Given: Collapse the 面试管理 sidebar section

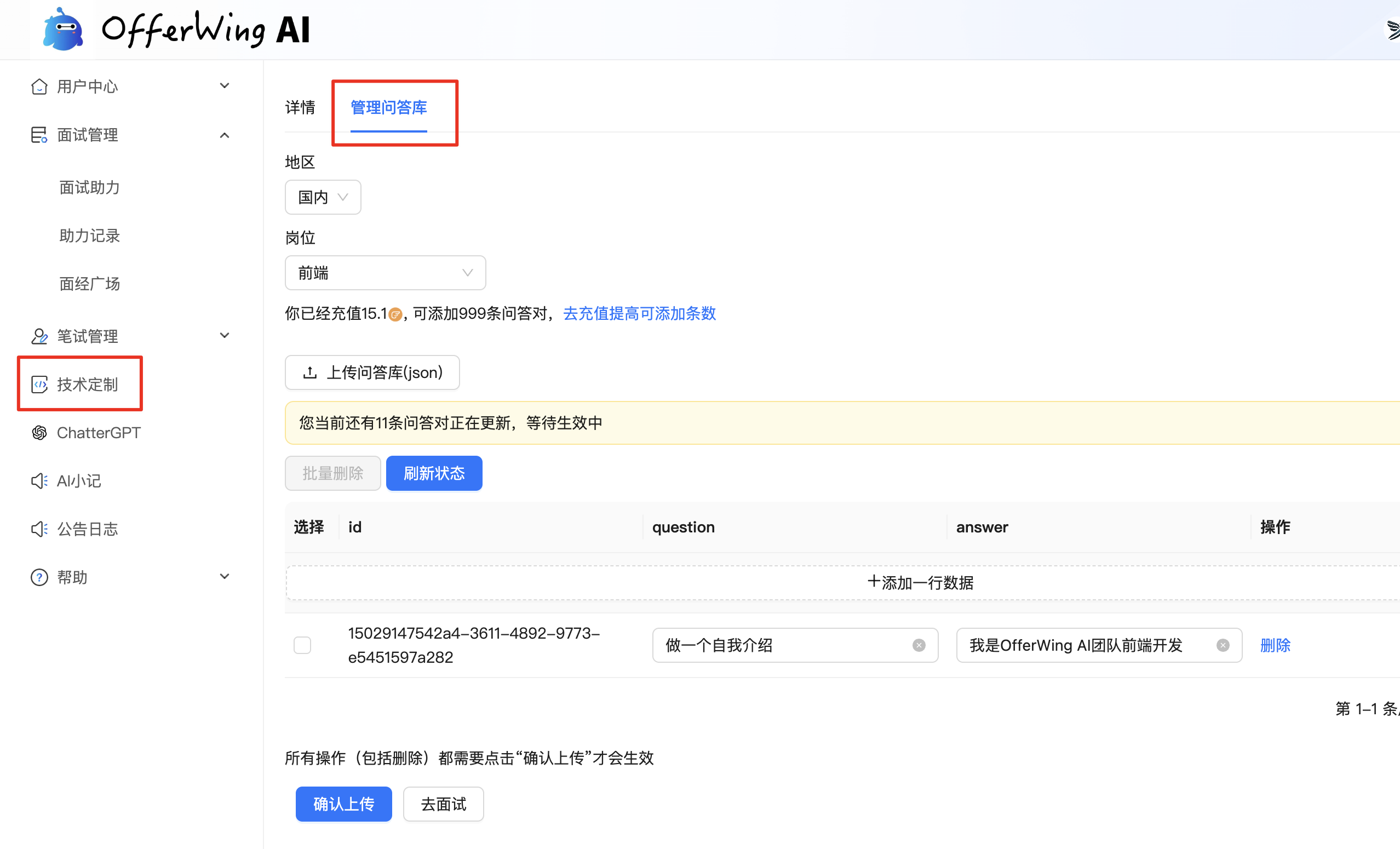Looking at the screenshot, I should [x=225, y=135].
